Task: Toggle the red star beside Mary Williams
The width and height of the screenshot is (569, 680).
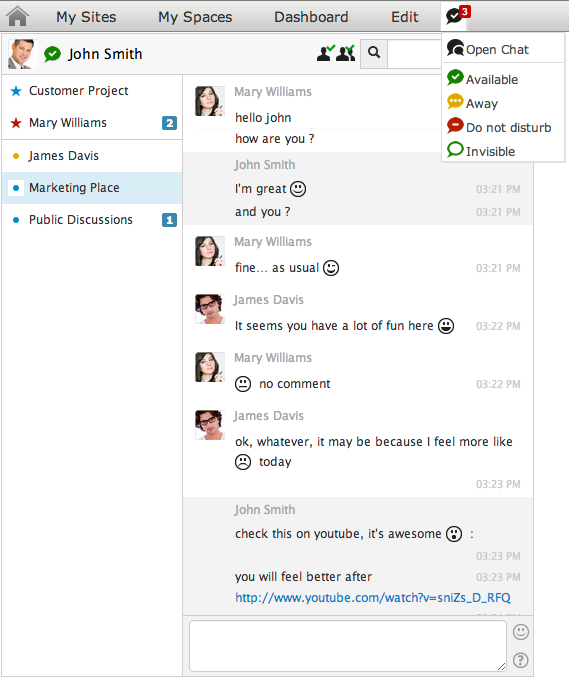Action: pos(16,123)
